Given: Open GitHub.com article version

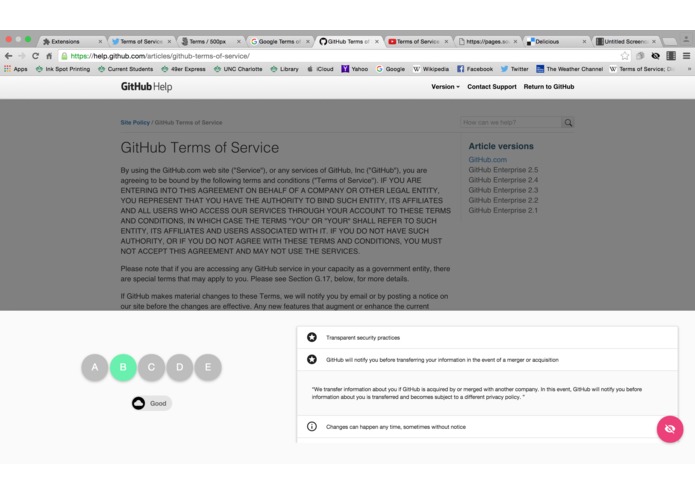Looking at the screenshot, I should pos(488,159).
